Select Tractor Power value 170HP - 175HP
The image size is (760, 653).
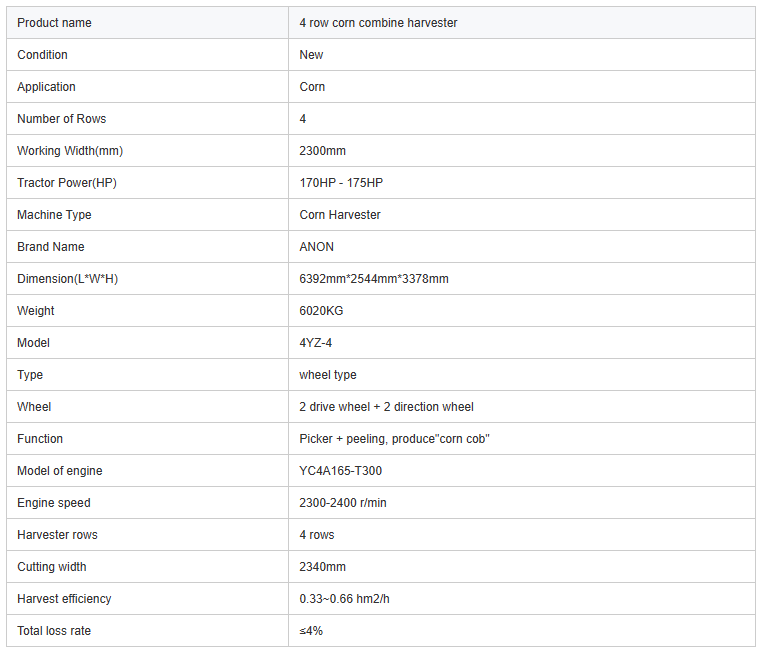click(341, 183)
